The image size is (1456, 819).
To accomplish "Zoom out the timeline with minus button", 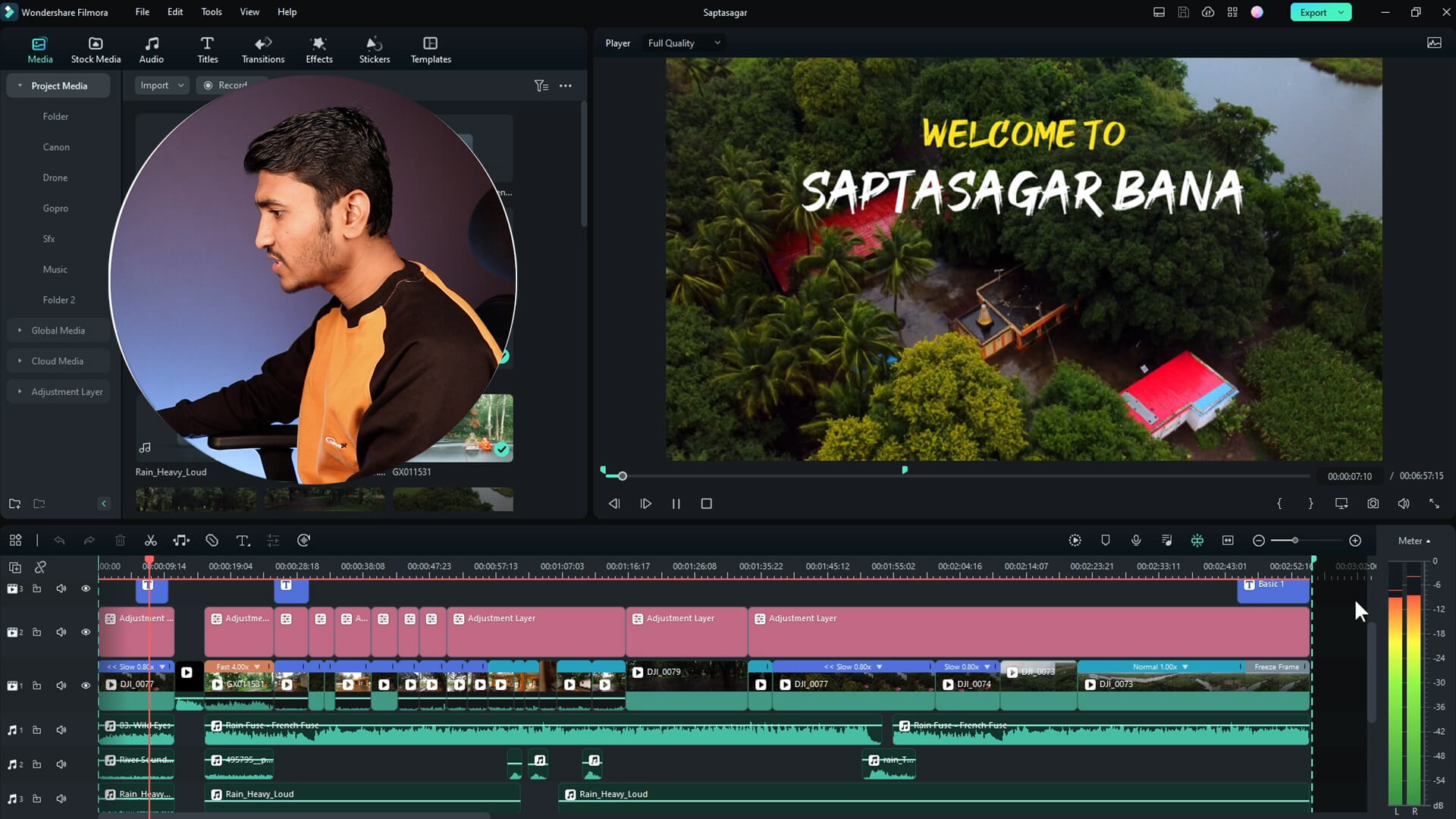I will [x=1259, y=541].
